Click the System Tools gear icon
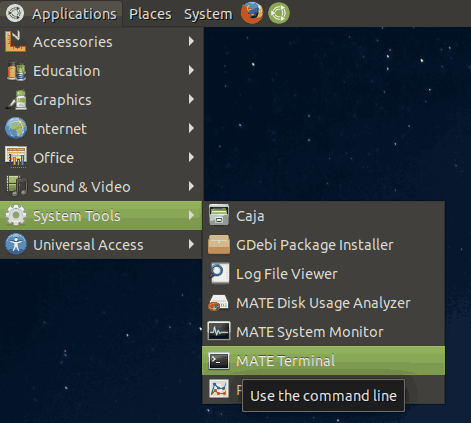The width and height of the screenshot is (471, 423). pos(16,215)
